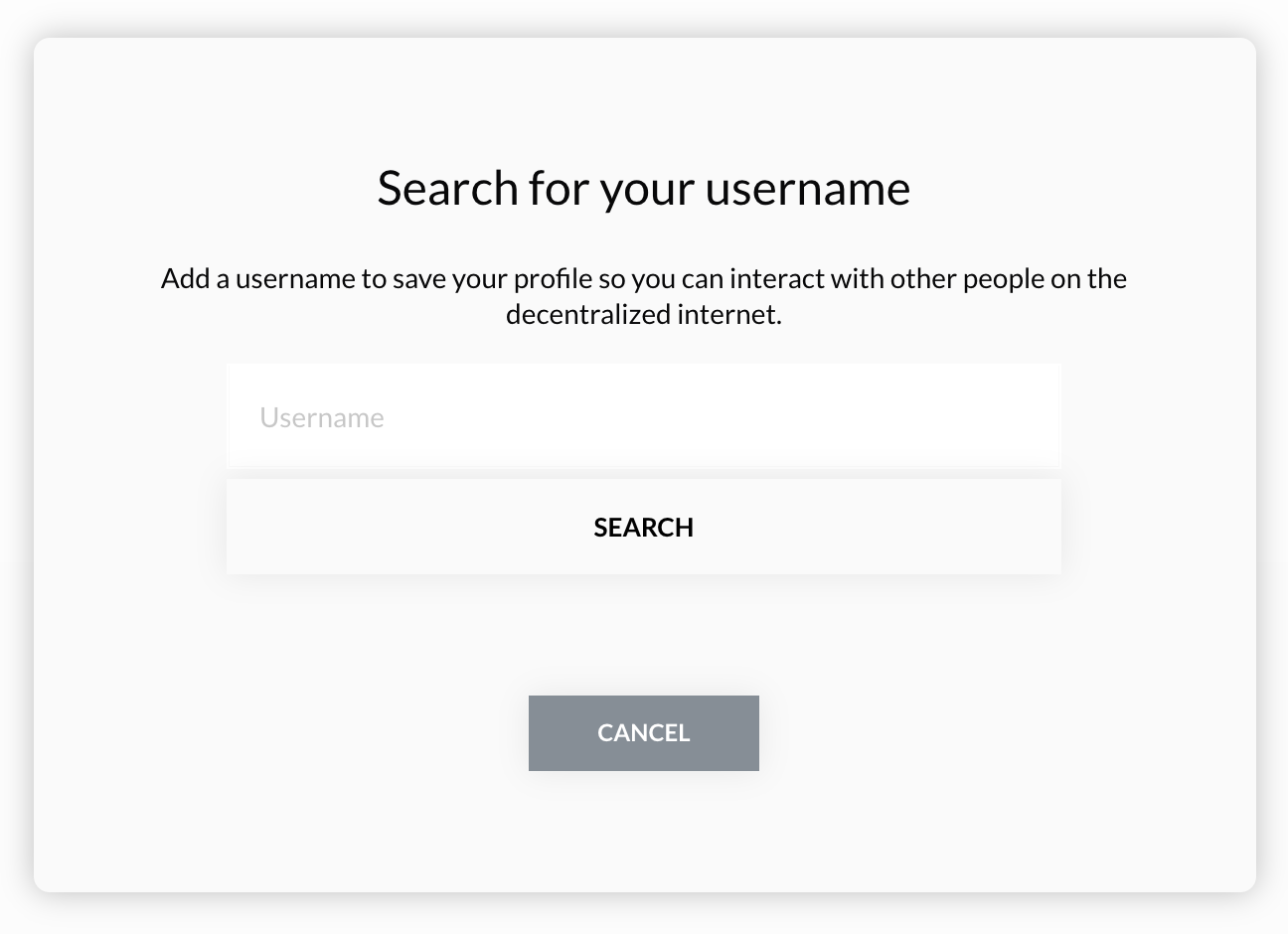Click the description text about decentralized internet
Image resolution: width=1288 pixels, height=934 pixels.
click(644, 295)
